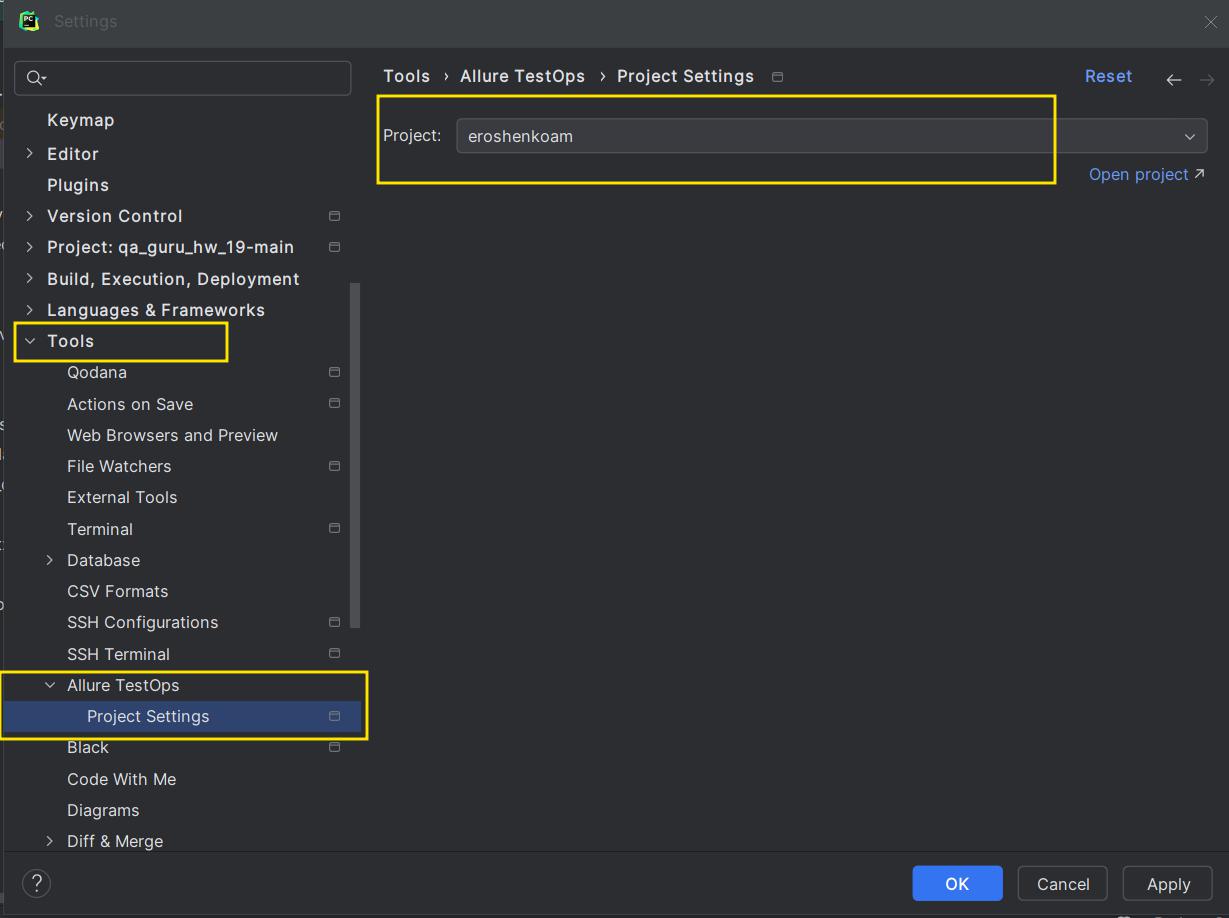Viewport: 1229px width, 918px height.
Task: Close the Settings dialog window
Action: (1210, 22)
